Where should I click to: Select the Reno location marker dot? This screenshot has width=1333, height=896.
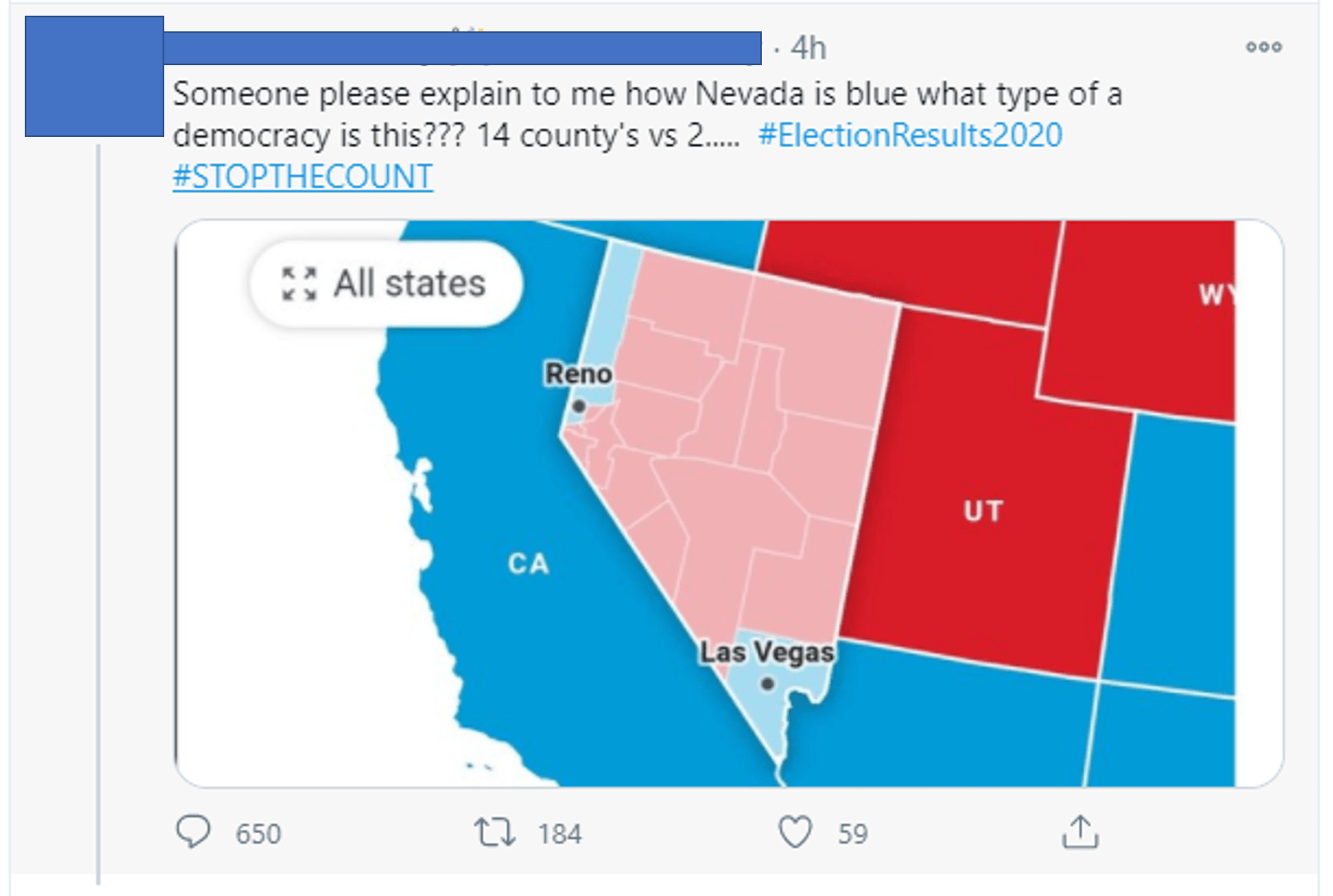point(580,406)
